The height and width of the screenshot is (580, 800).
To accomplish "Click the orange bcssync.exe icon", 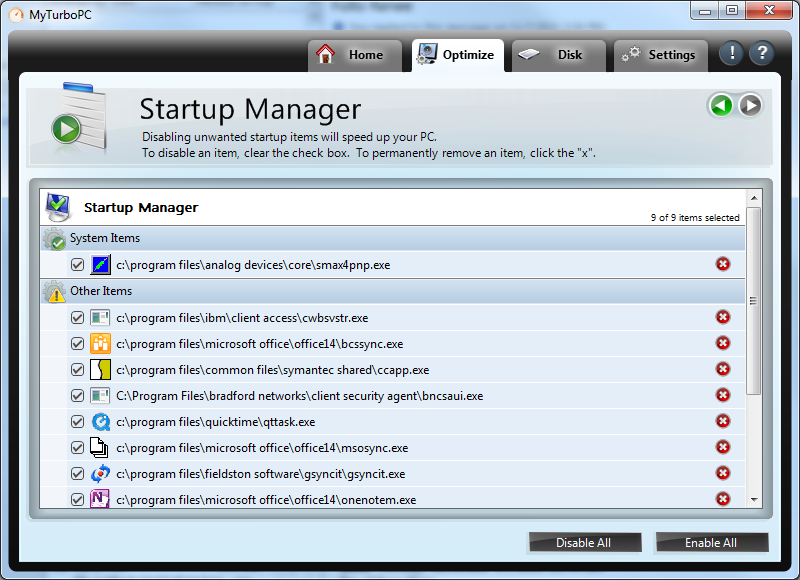I will pyautogui.click(x=100, y=344).
